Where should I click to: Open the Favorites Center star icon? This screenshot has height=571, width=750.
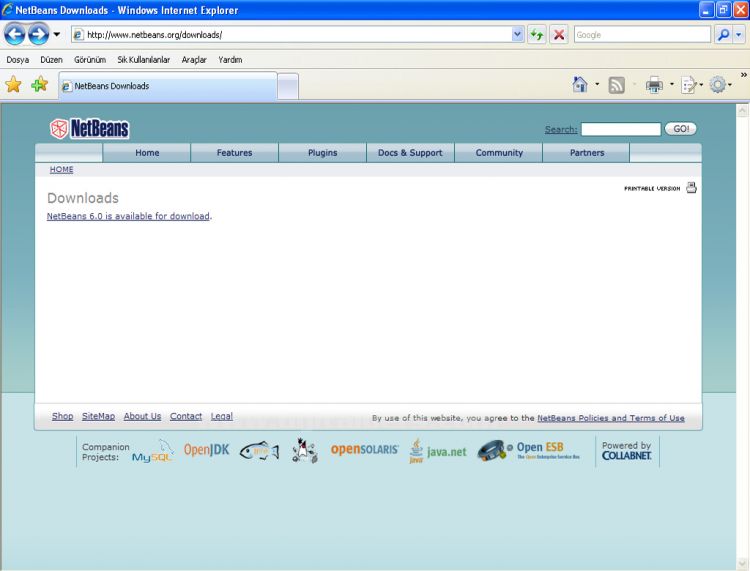pyautogui.click(x=13, y=85)
